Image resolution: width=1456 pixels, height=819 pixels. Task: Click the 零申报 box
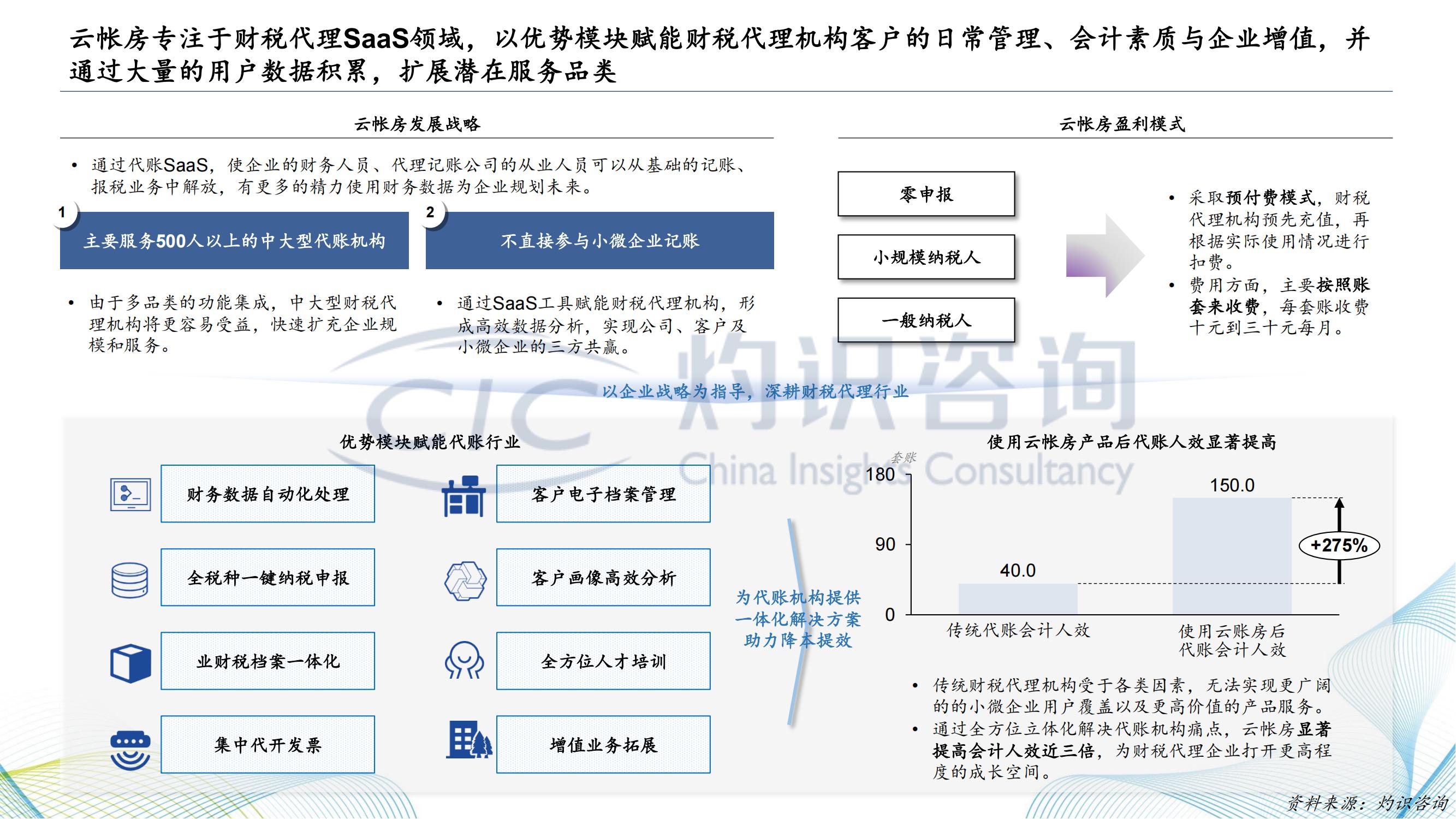tap(926, 194)
